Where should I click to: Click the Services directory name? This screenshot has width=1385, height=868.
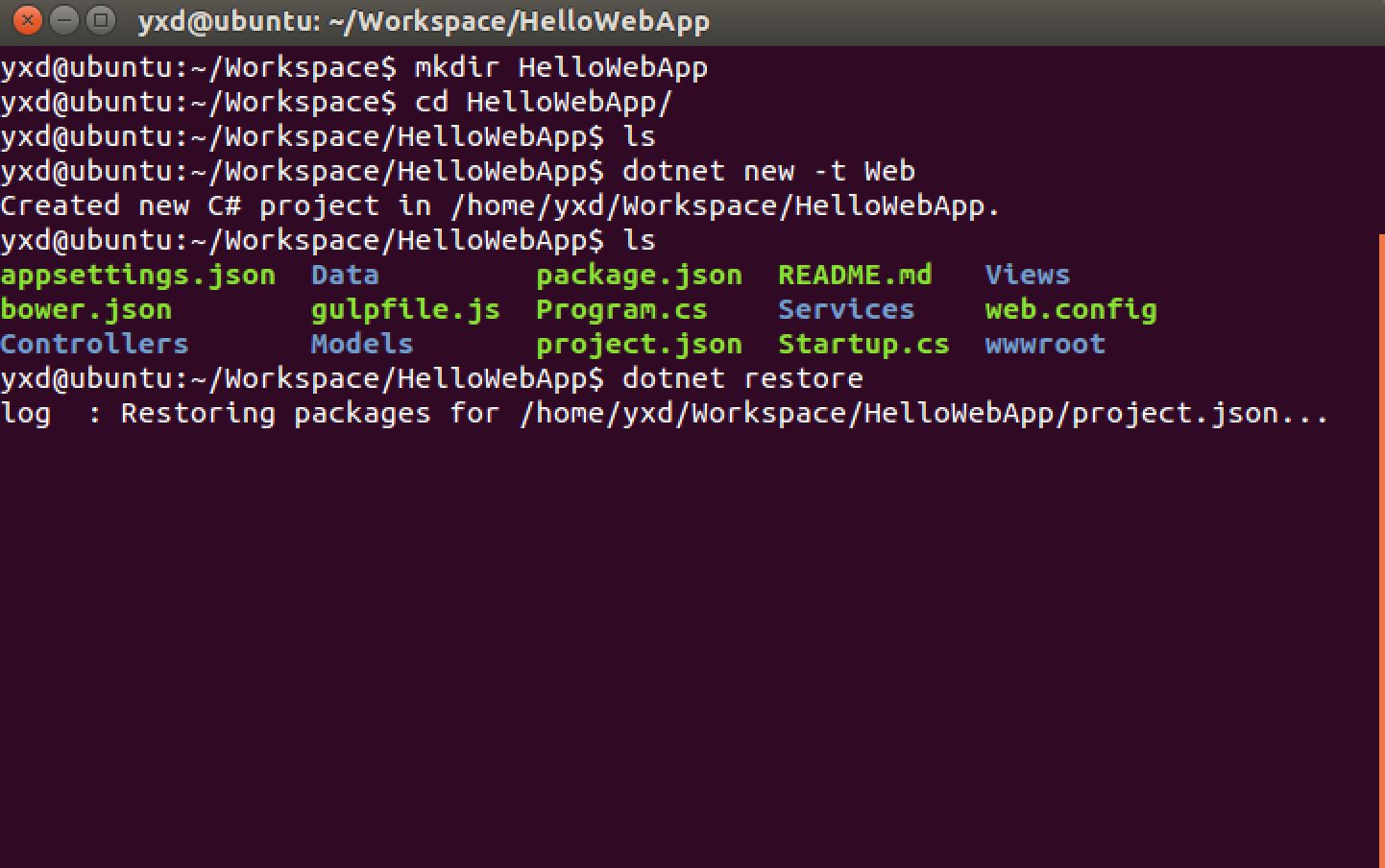pos(846,310)
